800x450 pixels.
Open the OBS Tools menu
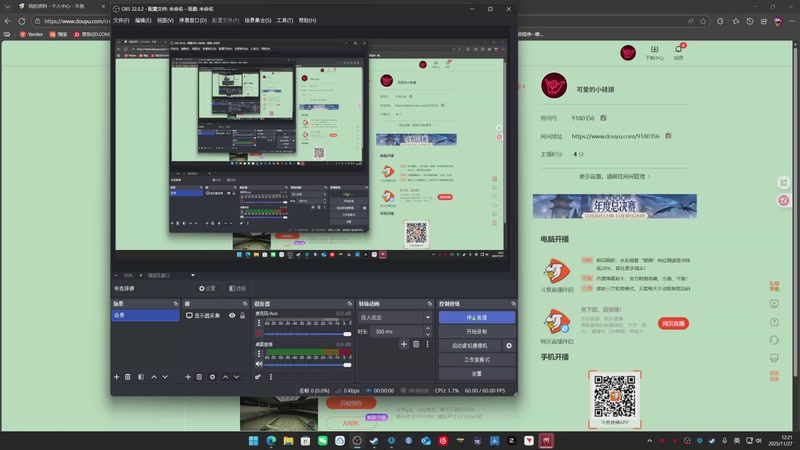point(285,20)
